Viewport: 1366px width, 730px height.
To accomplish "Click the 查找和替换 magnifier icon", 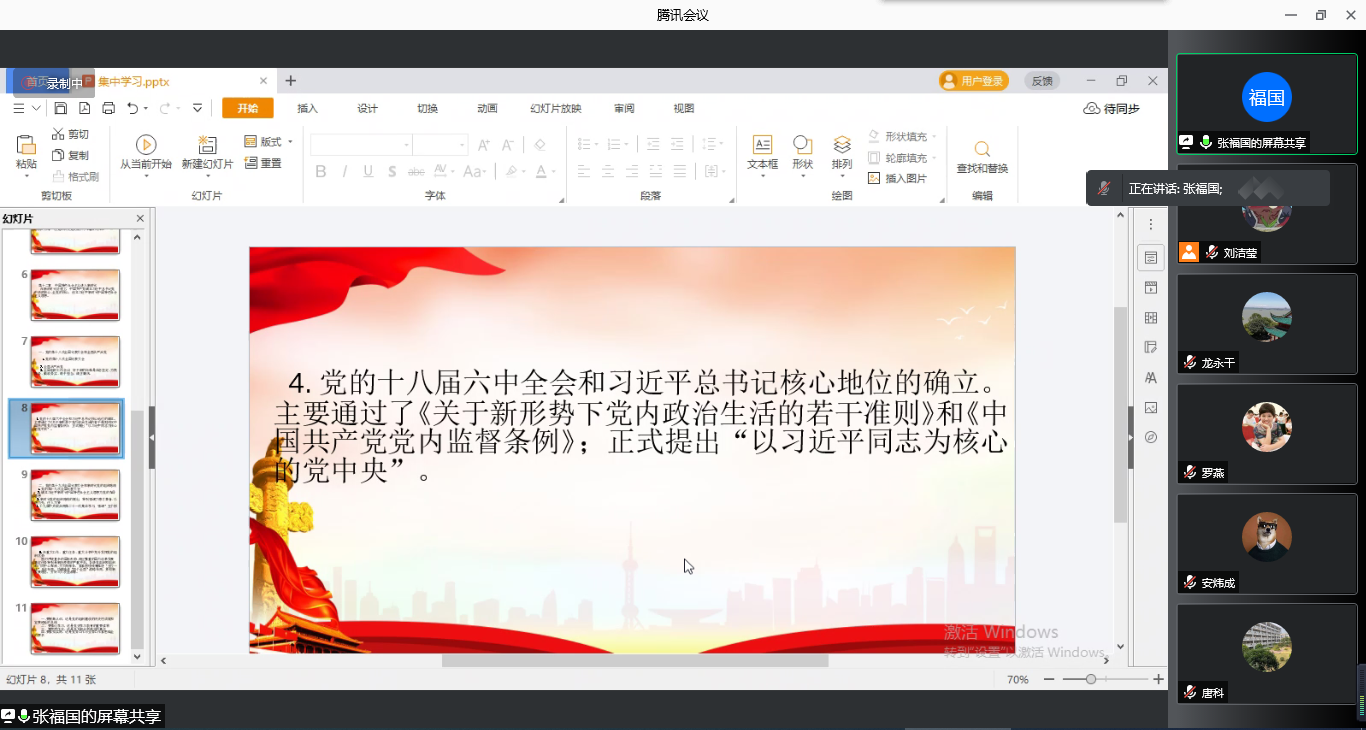I will click(x=982, y=149).
